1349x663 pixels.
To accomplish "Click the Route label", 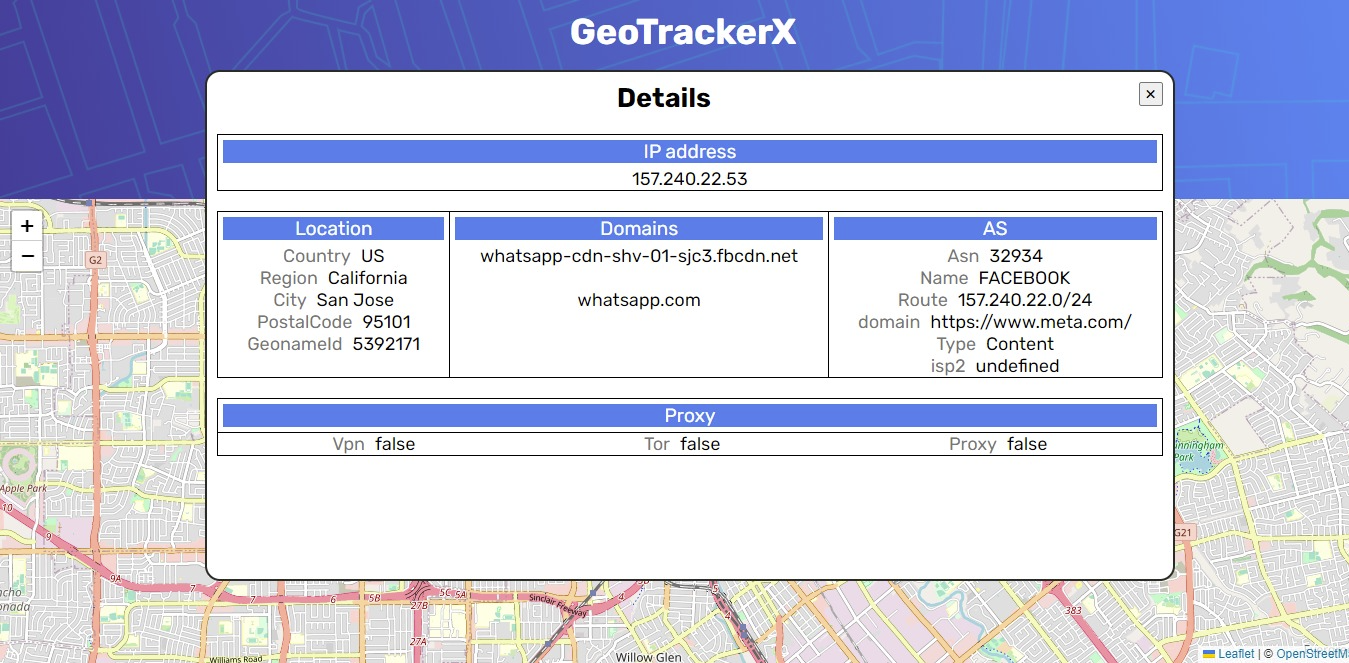I will [x=923, y=300].
